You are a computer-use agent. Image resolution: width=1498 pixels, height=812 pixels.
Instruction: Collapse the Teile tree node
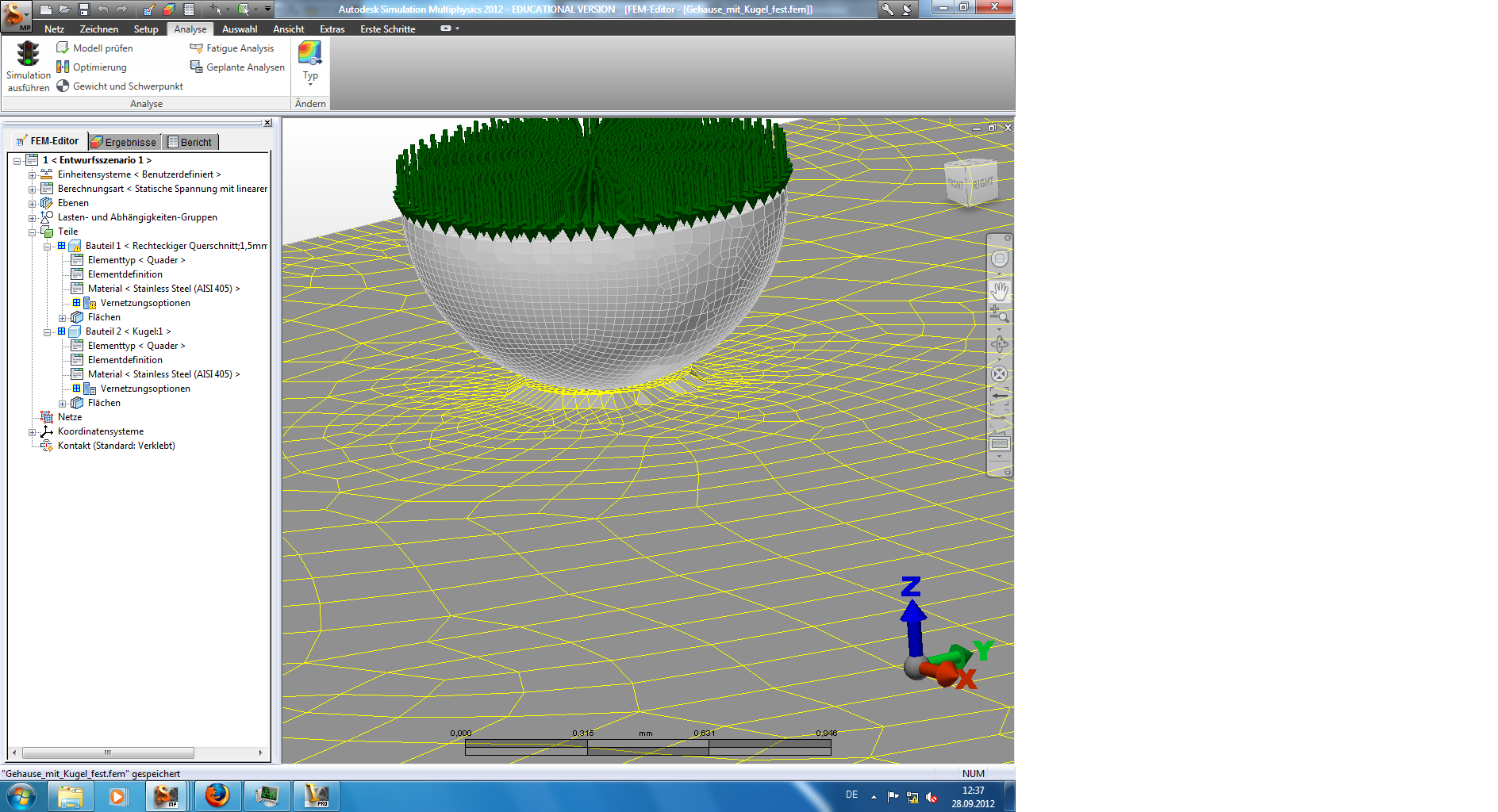pos(33,232)
